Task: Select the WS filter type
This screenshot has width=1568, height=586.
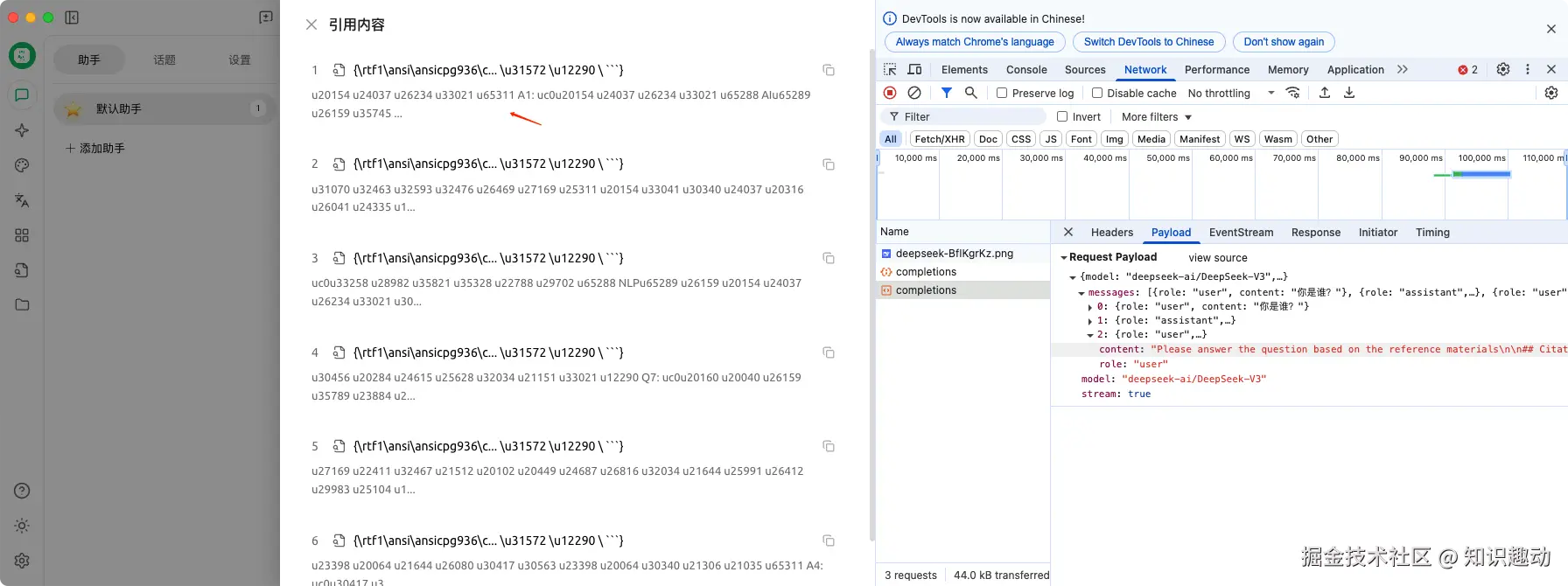Action: pos(1242,139)
